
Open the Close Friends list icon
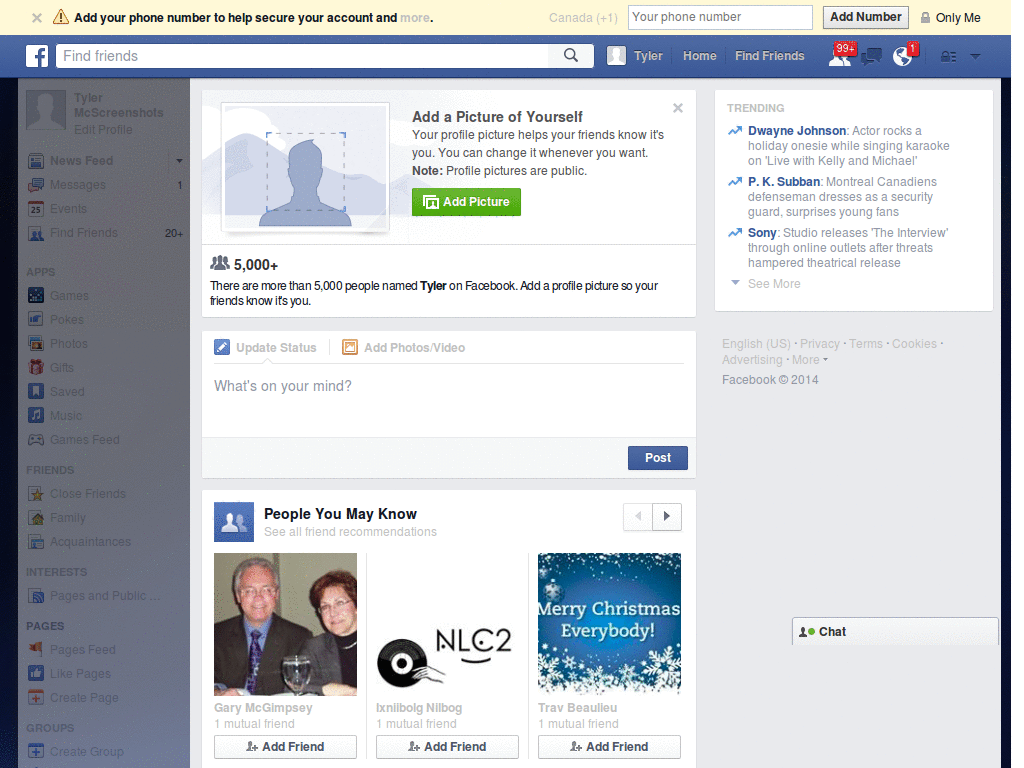coord(36,494)
